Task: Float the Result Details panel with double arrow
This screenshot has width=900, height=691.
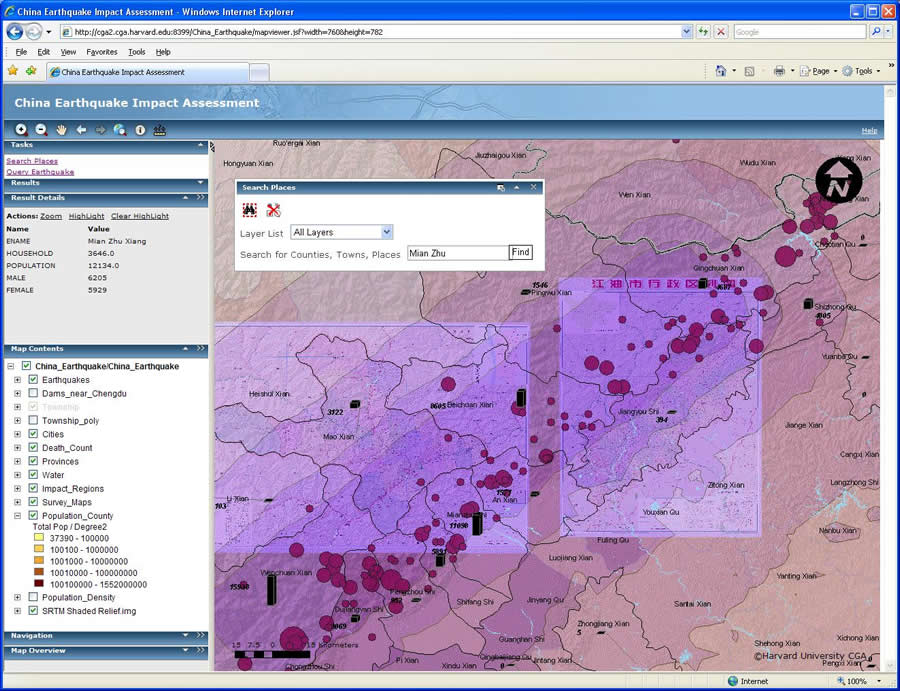Action: pos(200,197)
